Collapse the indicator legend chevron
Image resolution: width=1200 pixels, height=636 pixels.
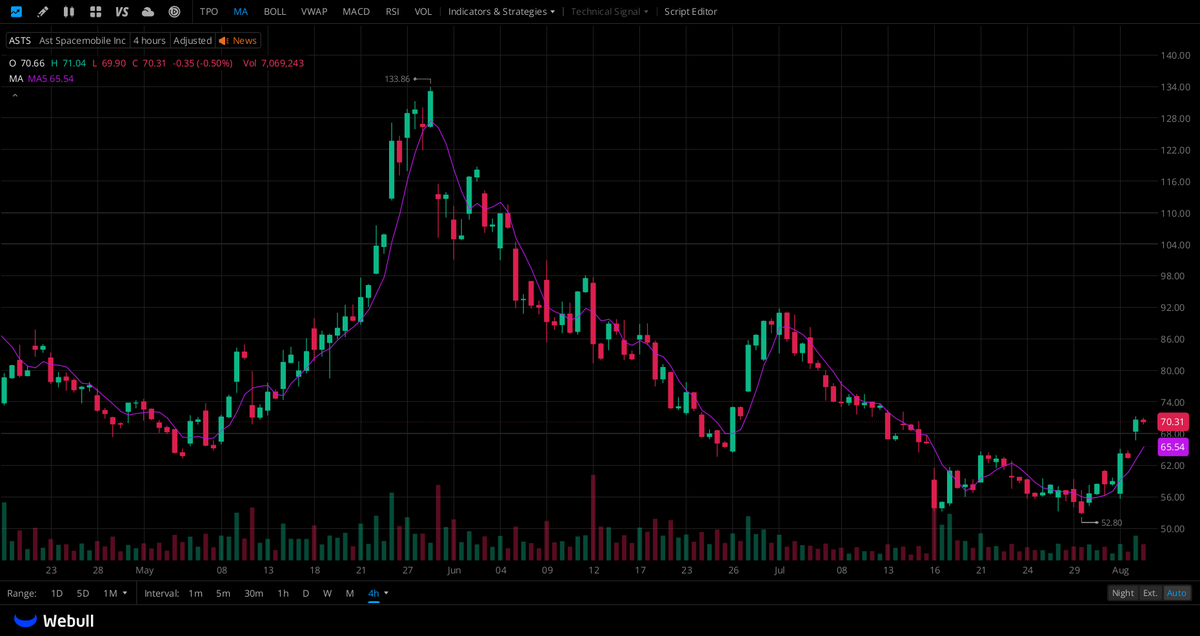(15, 96)
